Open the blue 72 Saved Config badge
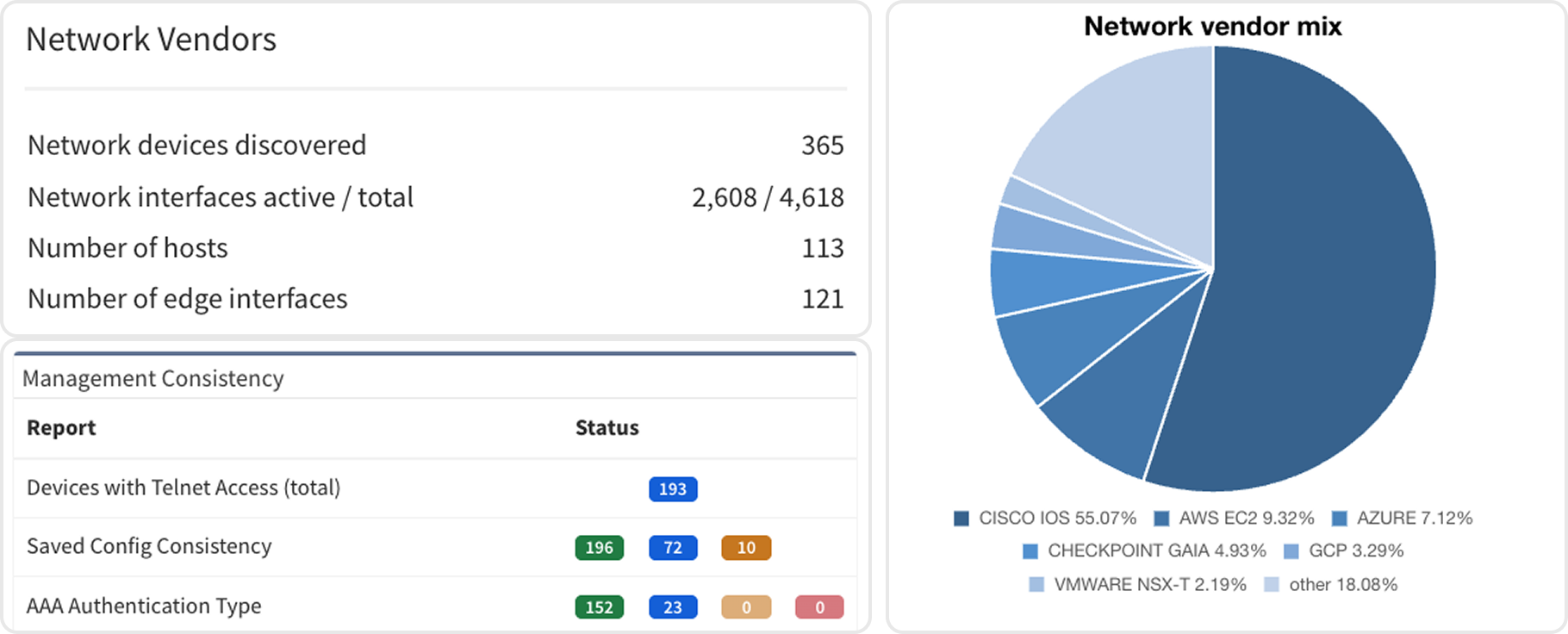 [x=673, y=548]
